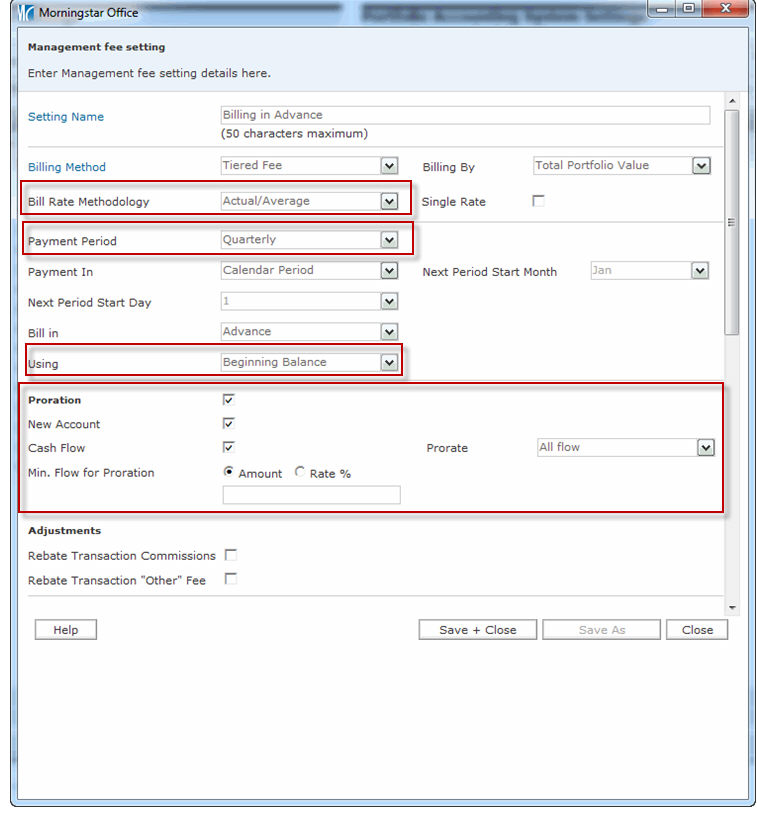Viewport: 757px width, 822px height.
Task: Enable the Single Rate checkbox
Action: click(538, 201)
